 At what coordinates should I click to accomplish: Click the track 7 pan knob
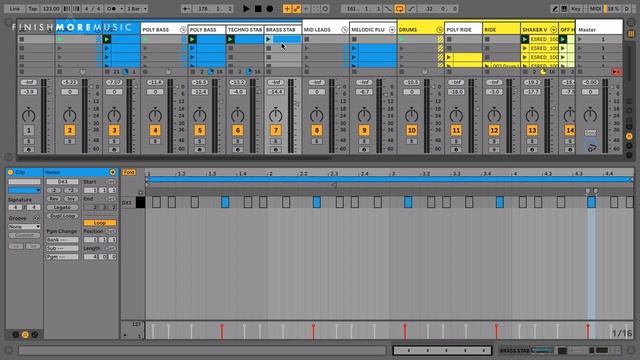(276, 115)
